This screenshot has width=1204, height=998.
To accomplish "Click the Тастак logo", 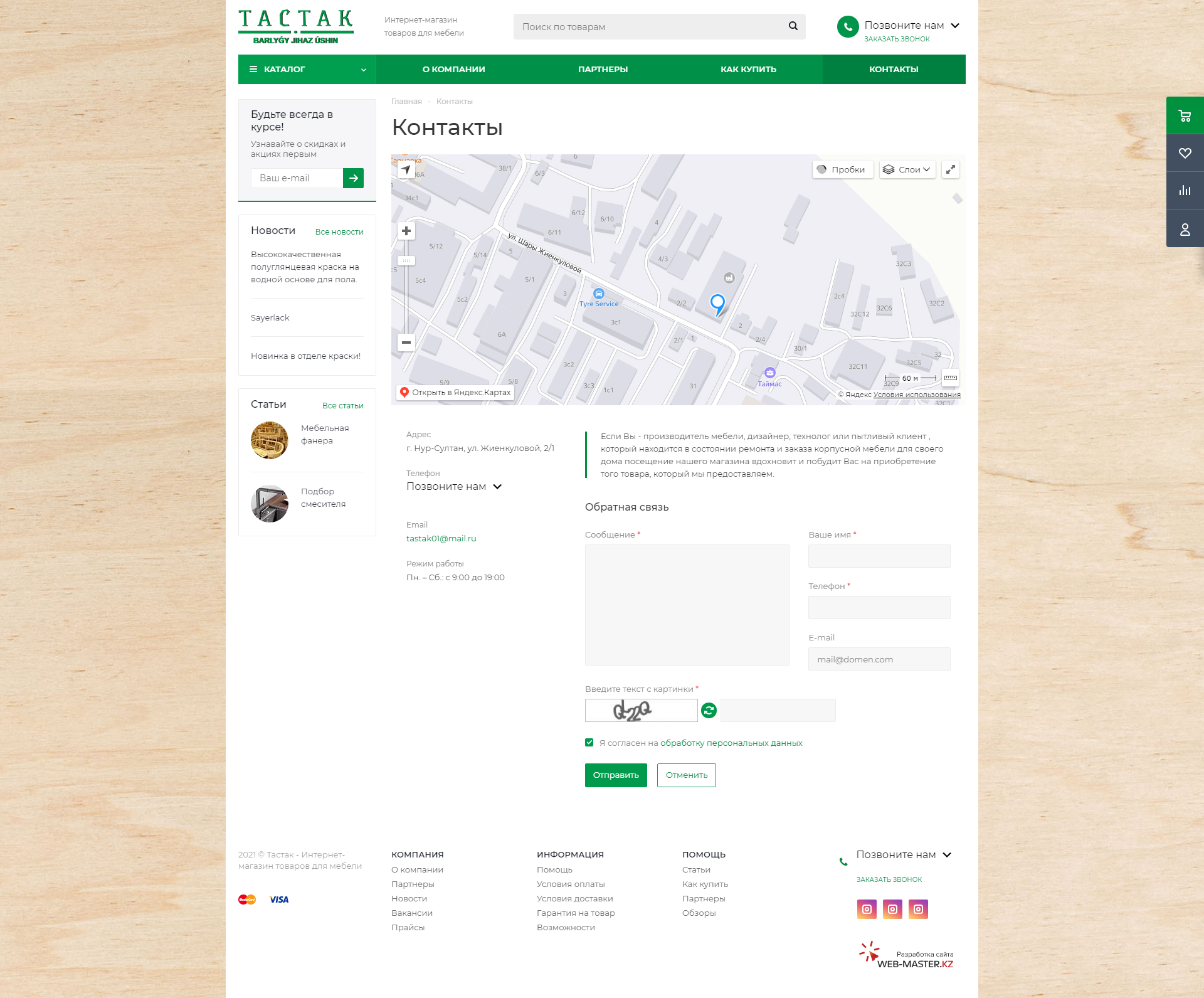I will 296,26.
